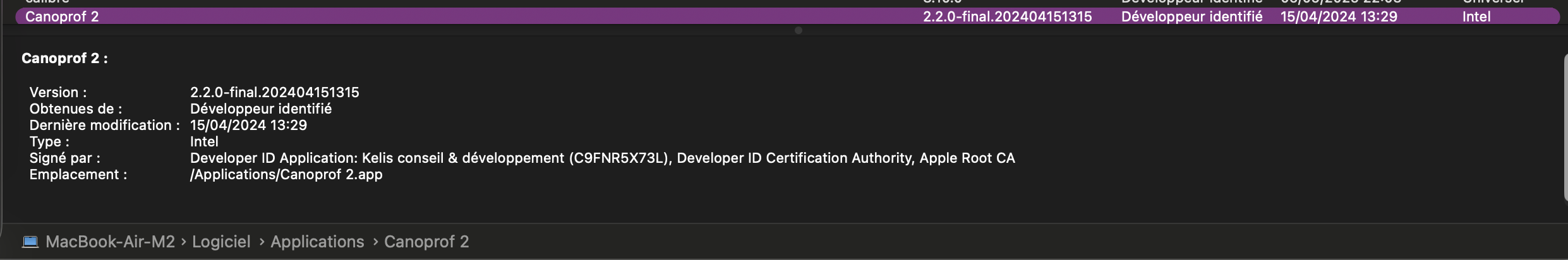Image resolution: width=1568 pixels, height=260 pixels.
Task: Click Intel in the highlighted table row
Action: [x=1476, y=16]
